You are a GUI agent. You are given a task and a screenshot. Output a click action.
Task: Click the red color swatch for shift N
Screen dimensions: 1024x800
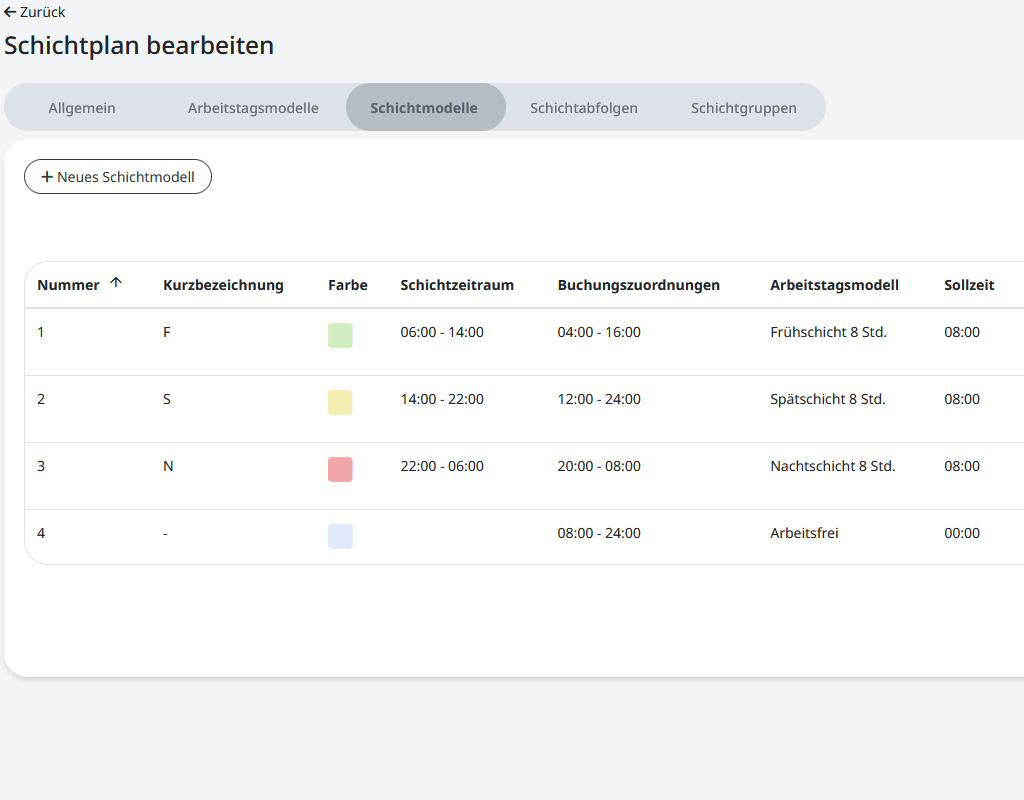point(340,469)
